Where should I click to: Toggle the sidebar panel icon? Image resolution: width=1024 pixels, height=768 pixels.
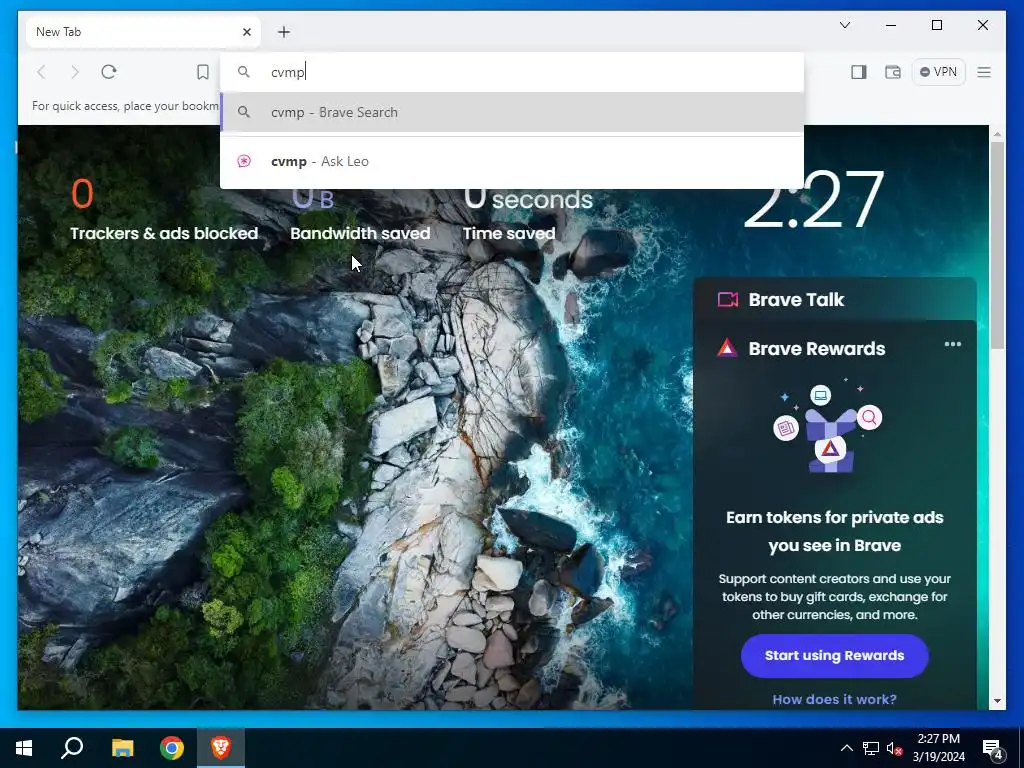coord(859,72)
